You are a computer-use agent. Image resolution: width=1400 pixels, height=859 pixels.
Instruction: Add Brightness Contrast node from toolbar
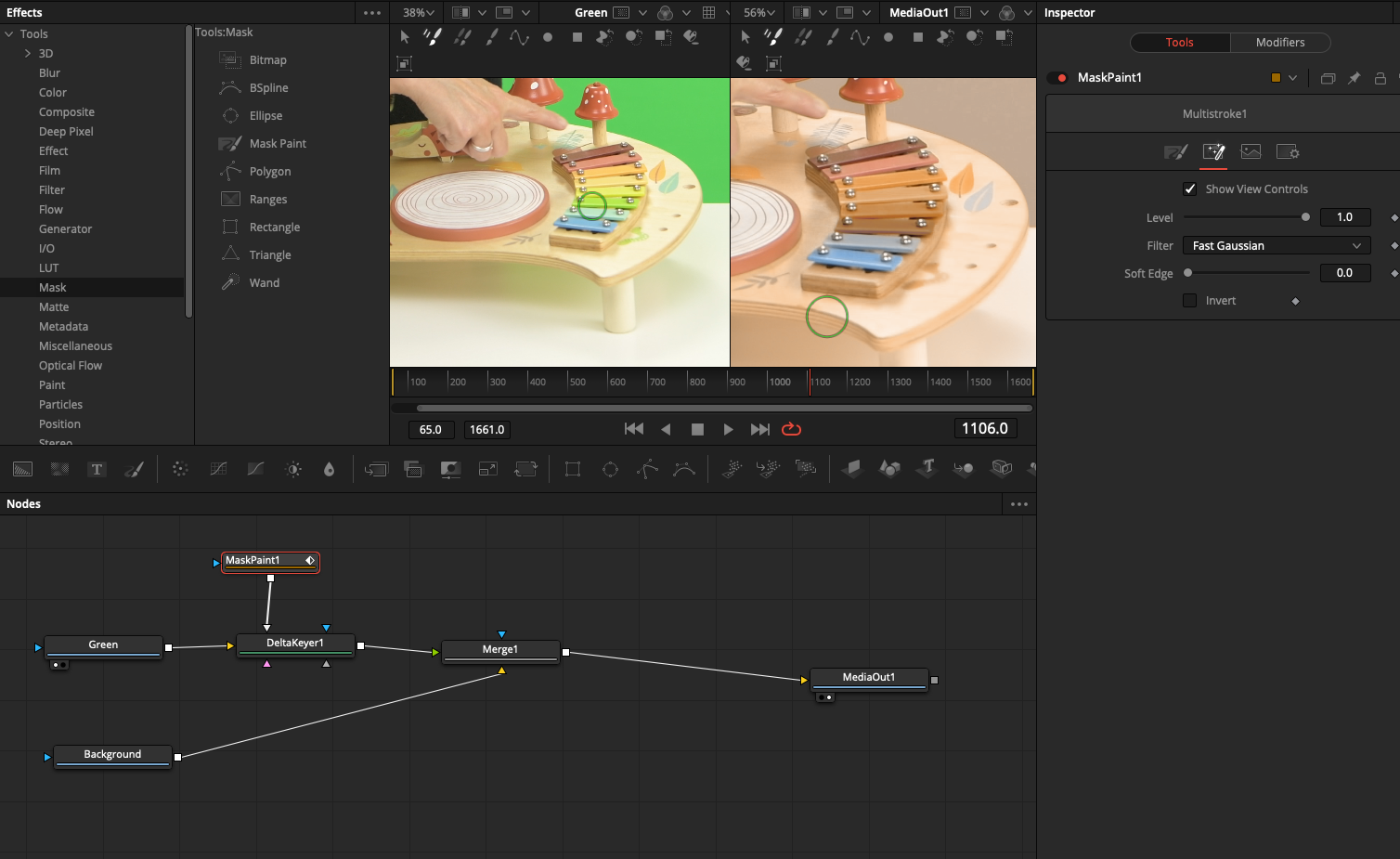point(293,469)
